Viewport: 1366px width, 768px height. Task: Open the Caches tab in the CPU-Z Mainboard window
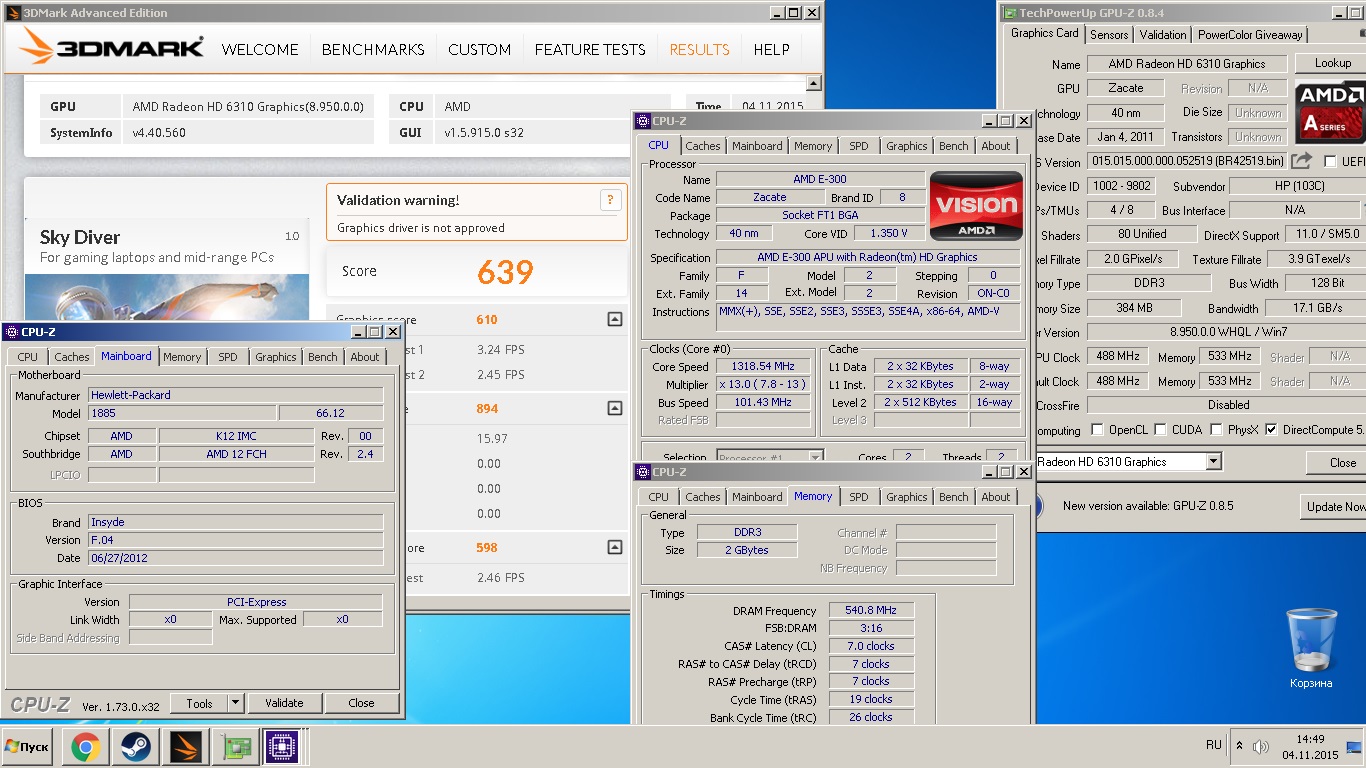click(x=71, y=357)
